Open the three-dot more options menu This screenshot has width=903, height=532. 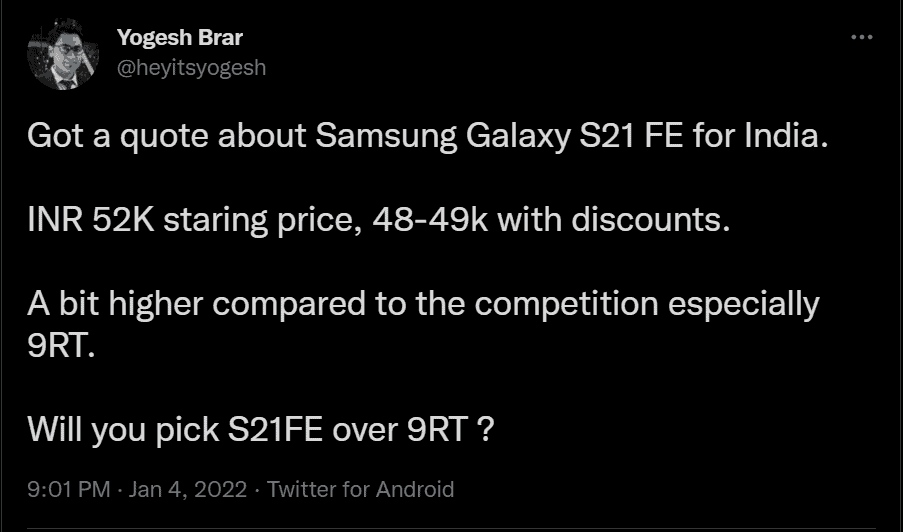862,37
